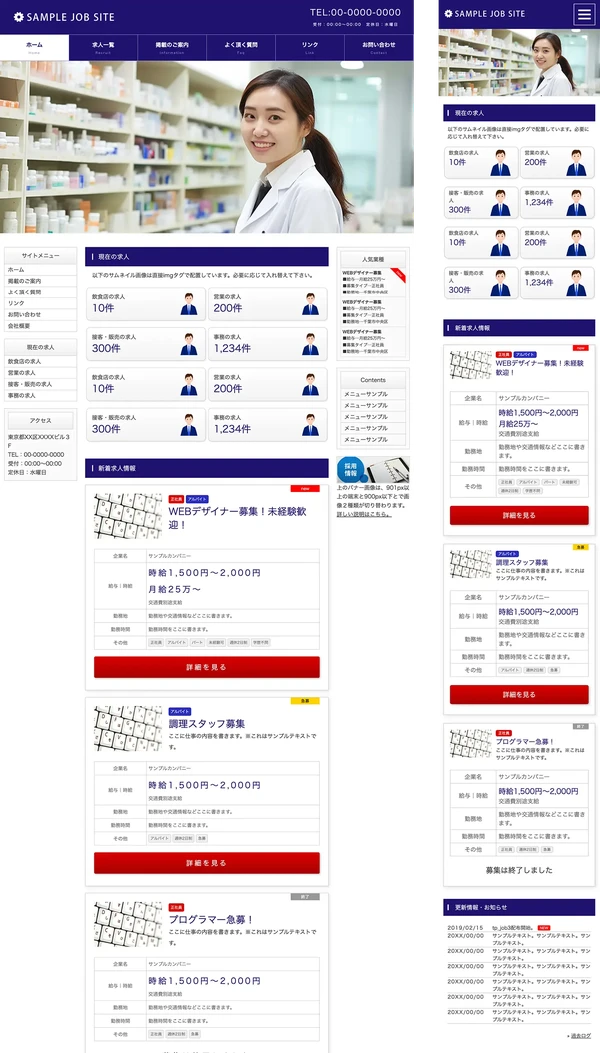
Task: Click 詳細を見る for desktop WEBデザイナー job
Action: pos(207,668)
